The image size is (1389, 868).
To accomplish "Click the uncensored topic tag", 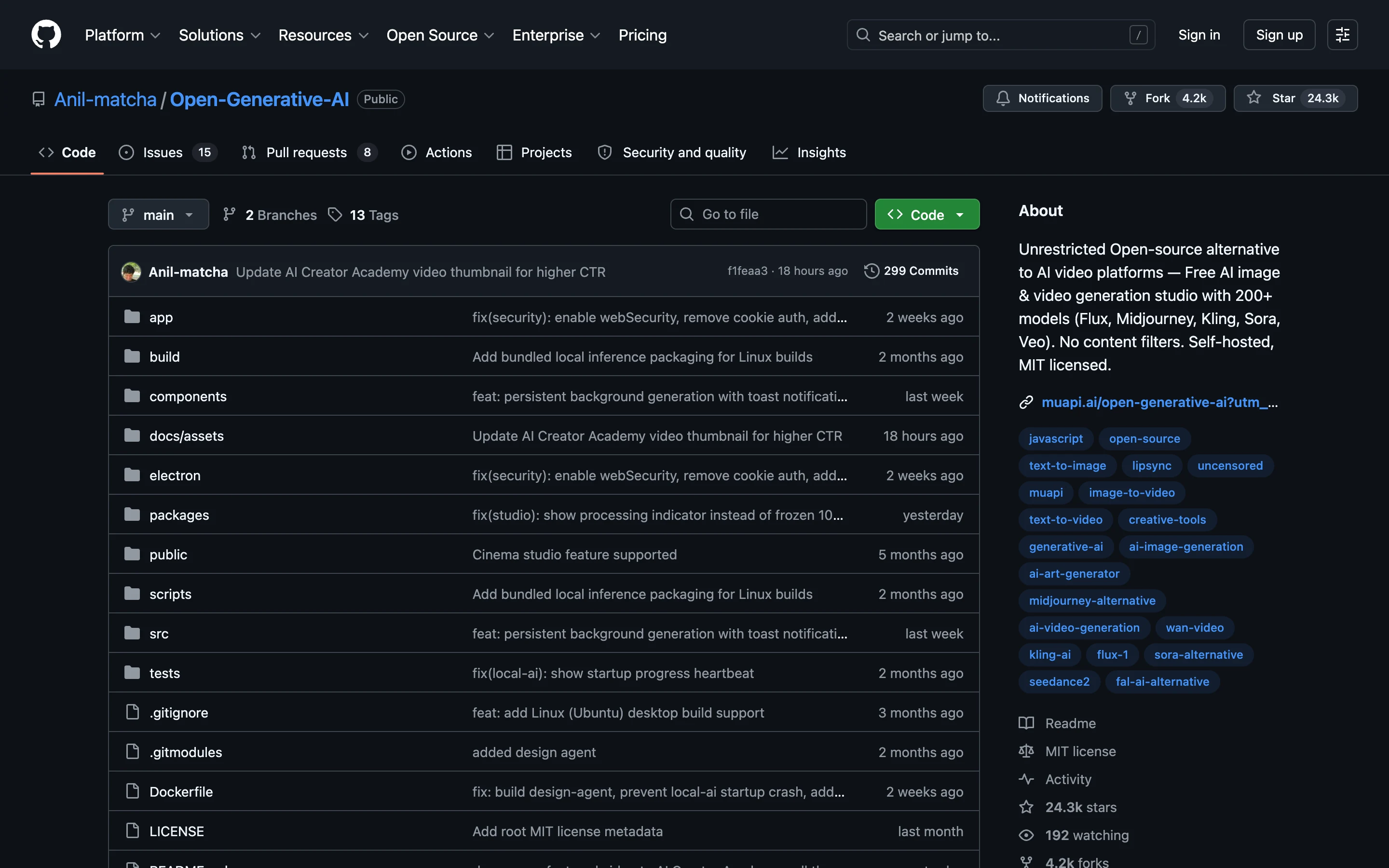I will [x=1230, y=465].
